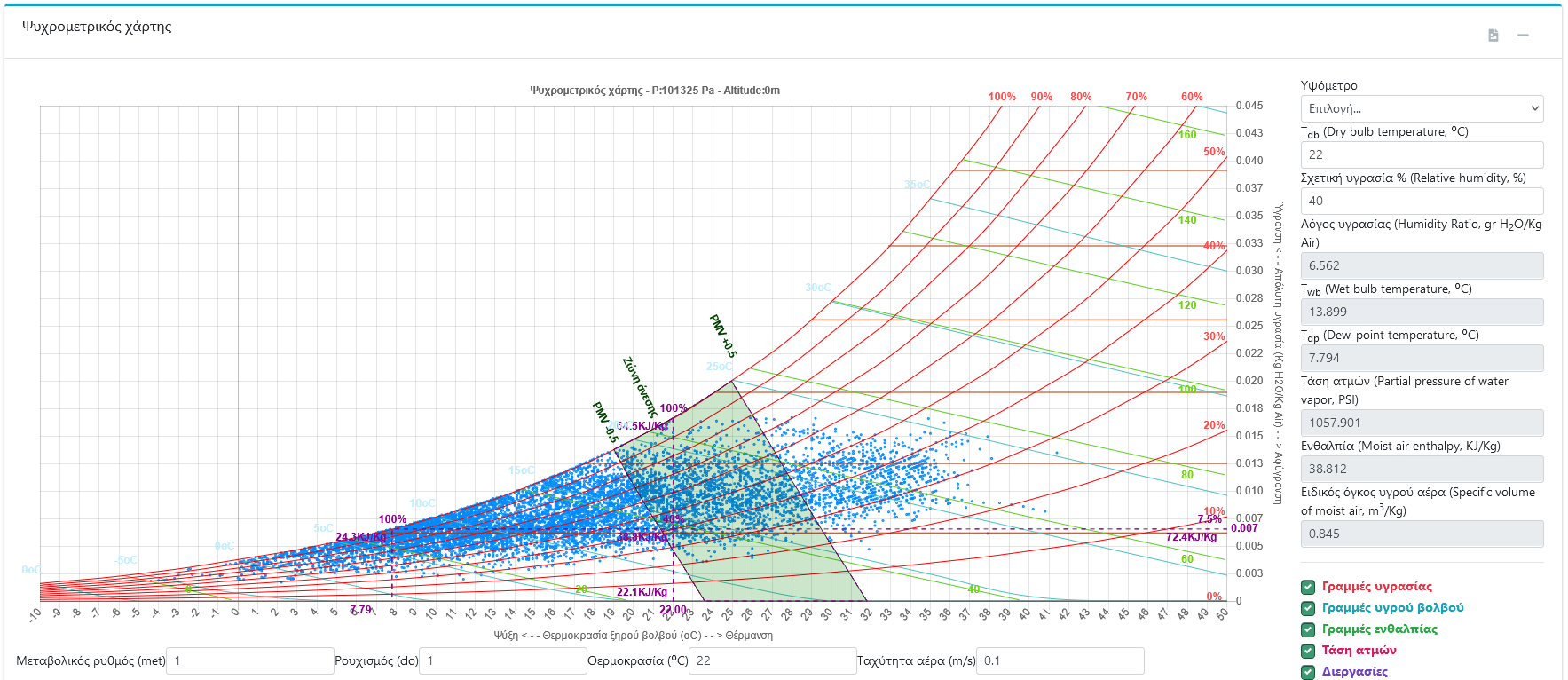
Task: Focus the Ρουχισμός (clo) input field
Action: tap(502, 660)
